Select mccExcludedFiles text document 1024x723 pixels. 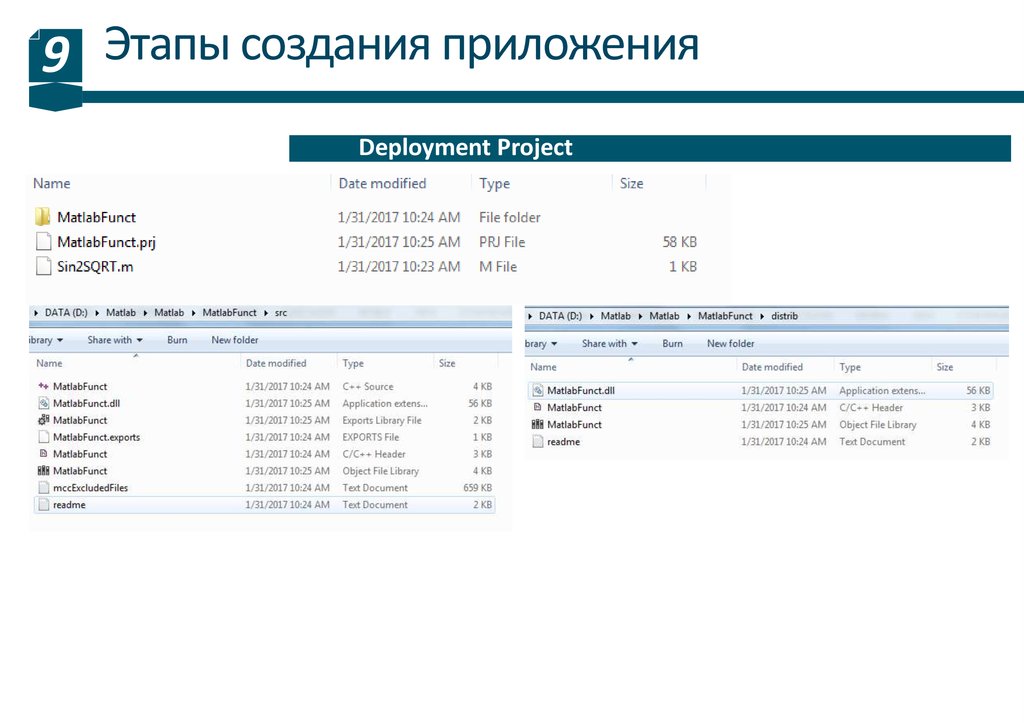90,488
